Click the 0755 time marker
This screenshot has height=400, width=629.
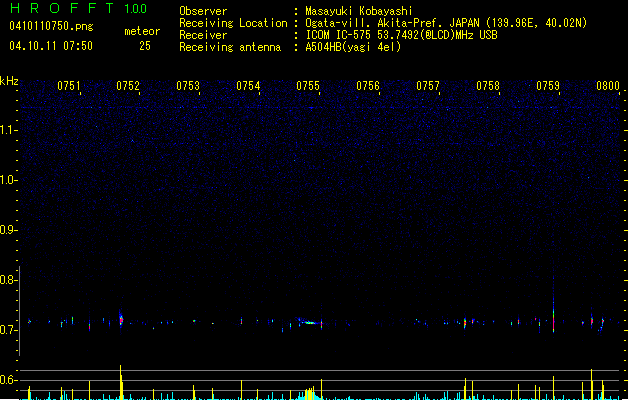(x=308, y=86)
